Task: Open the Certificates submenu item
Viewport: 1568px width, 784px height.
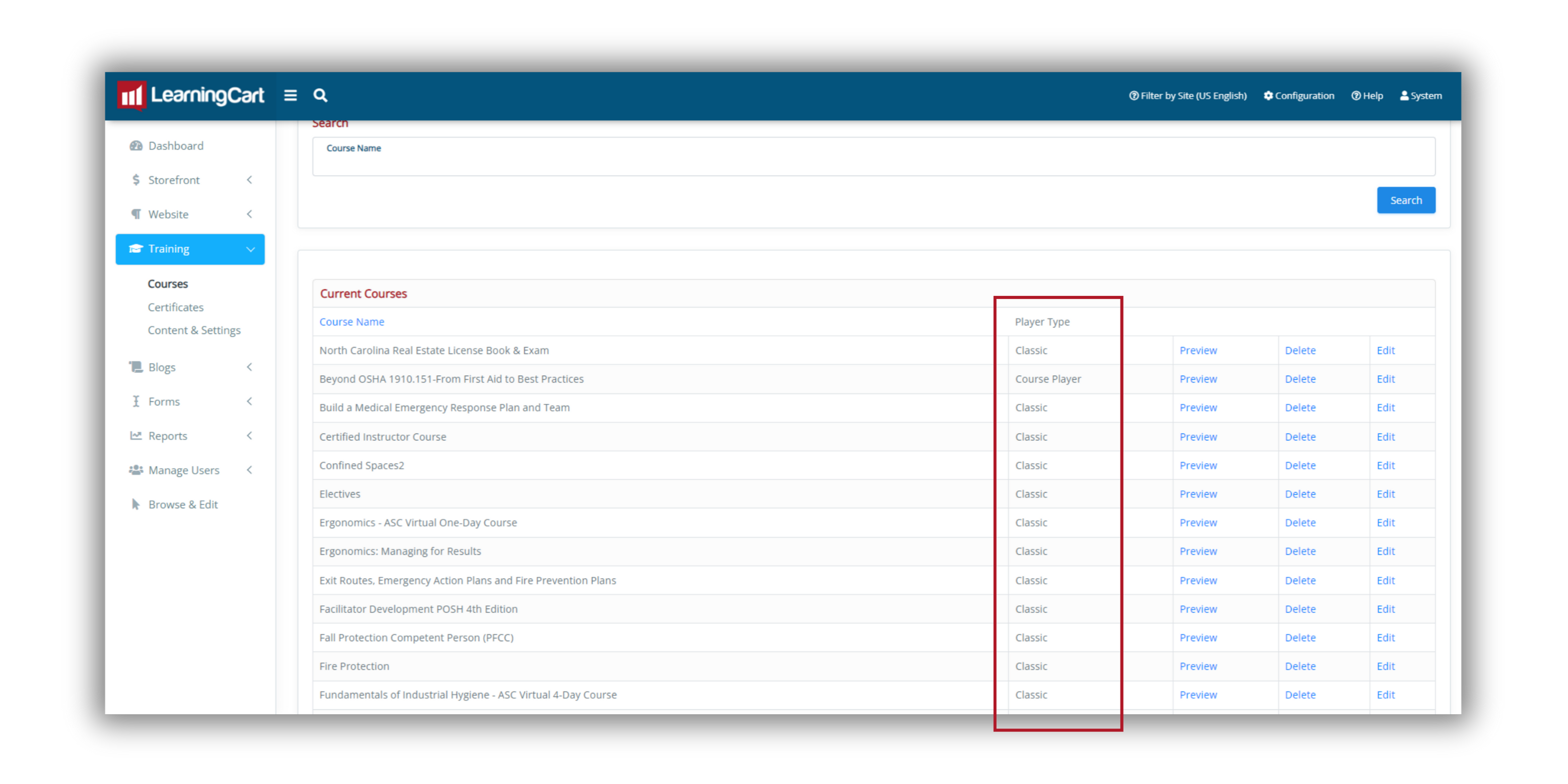Action: coord(175,307)
